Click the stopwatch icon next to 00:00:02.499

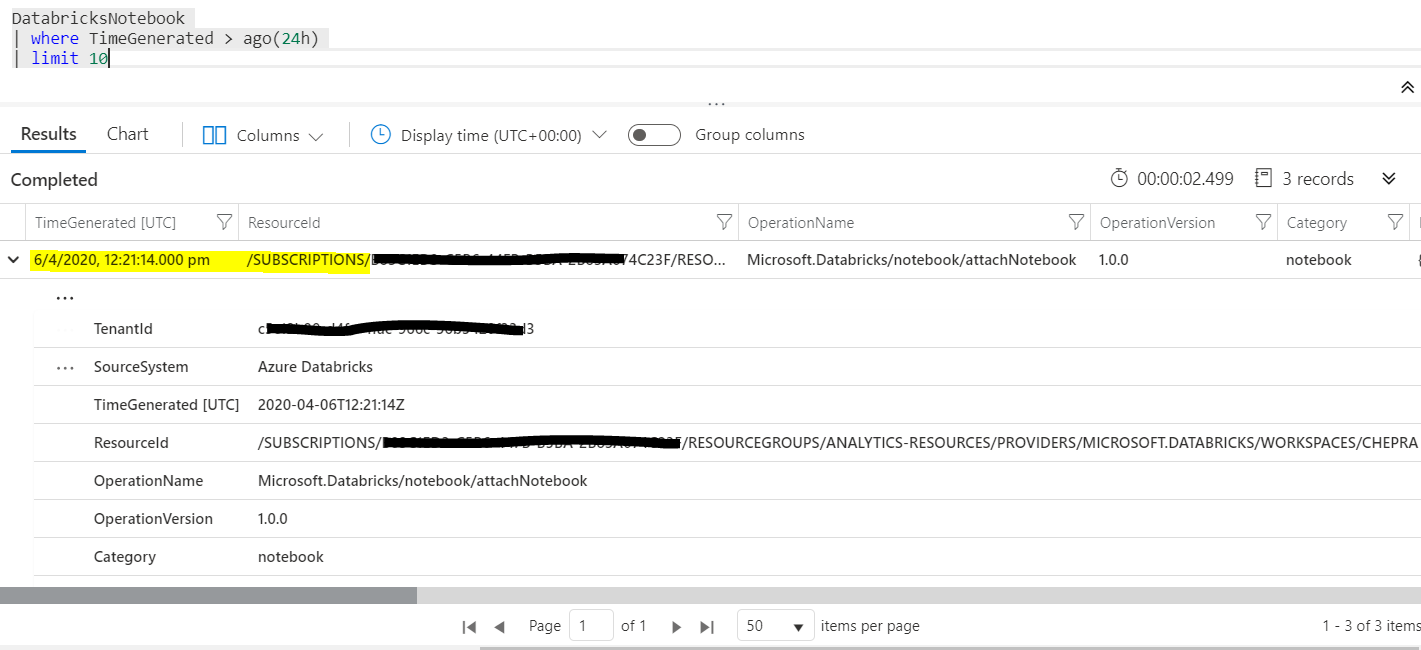coord(1119,178)
